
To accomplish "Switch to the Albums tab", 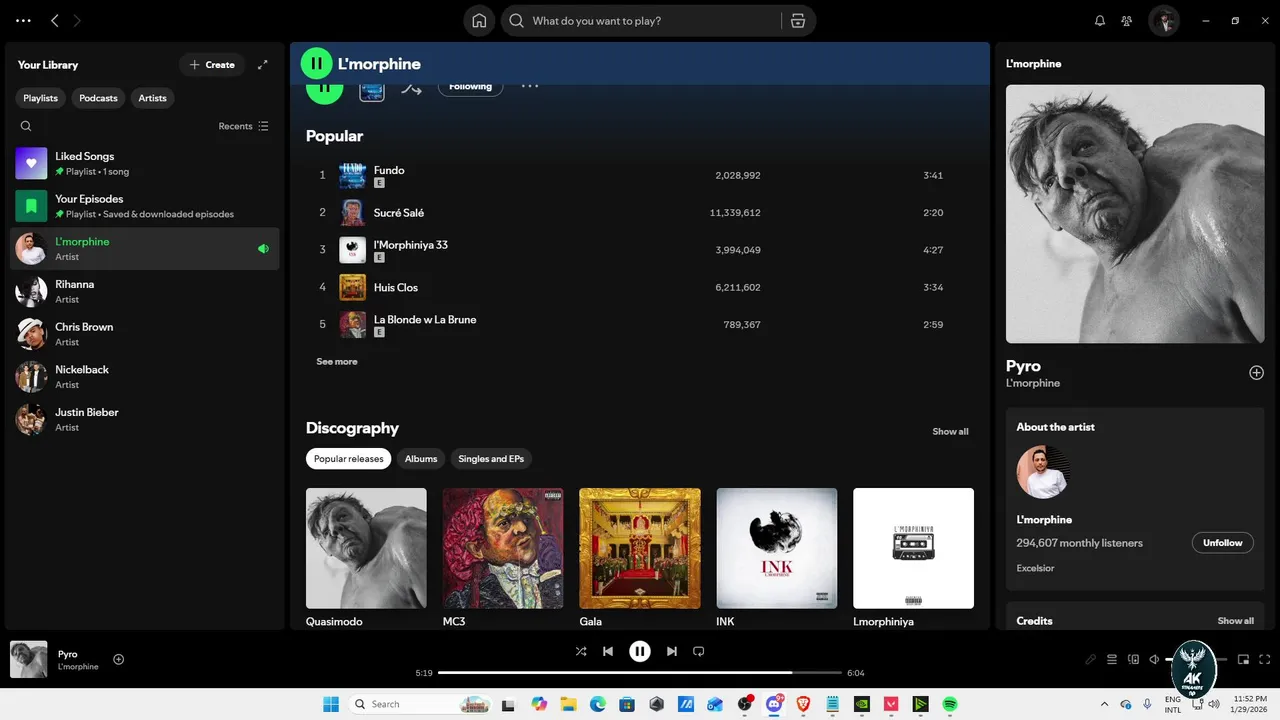I will pos(421,459).
